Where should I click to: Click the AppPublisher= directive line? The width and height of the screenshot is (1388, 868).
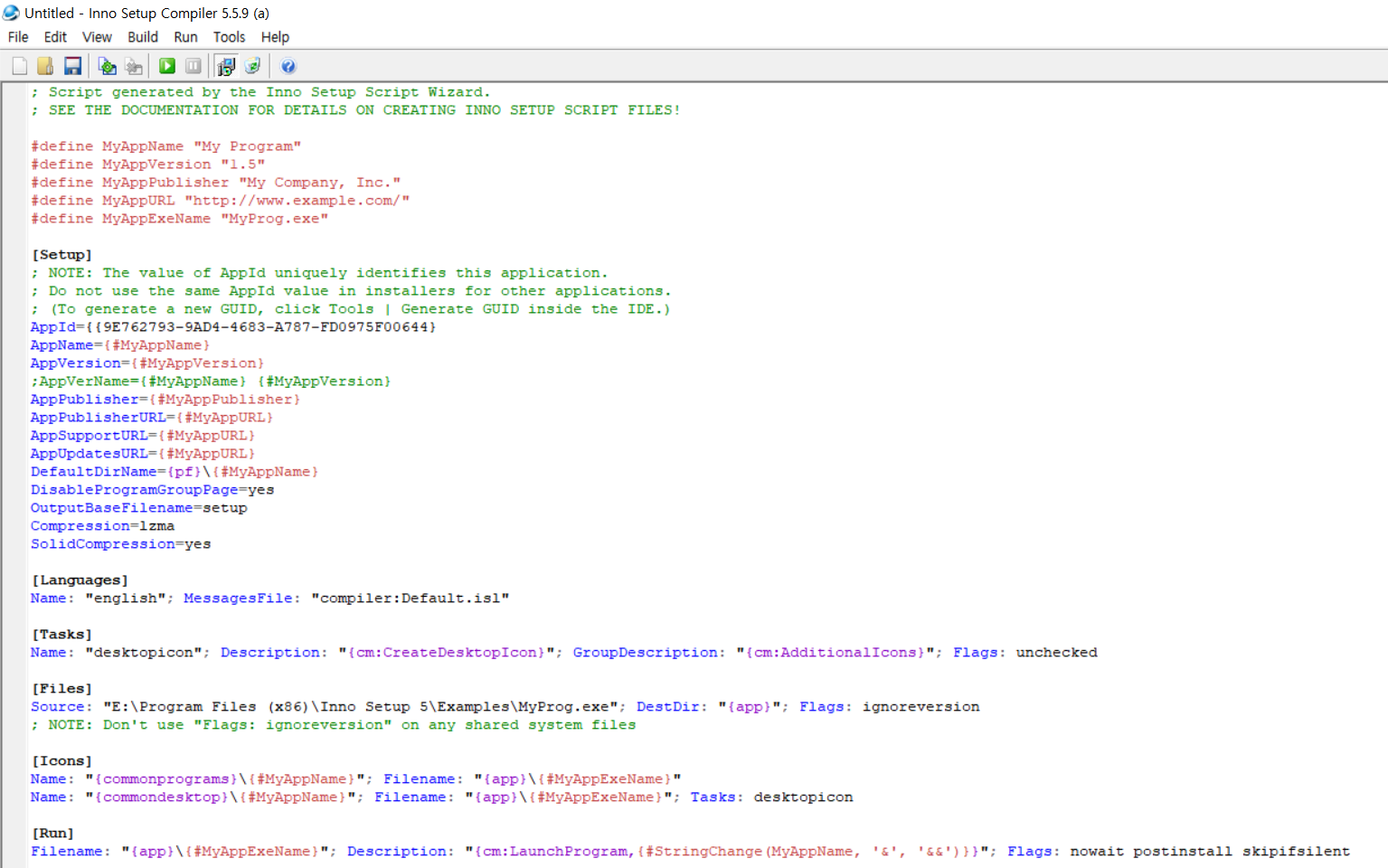165,400
